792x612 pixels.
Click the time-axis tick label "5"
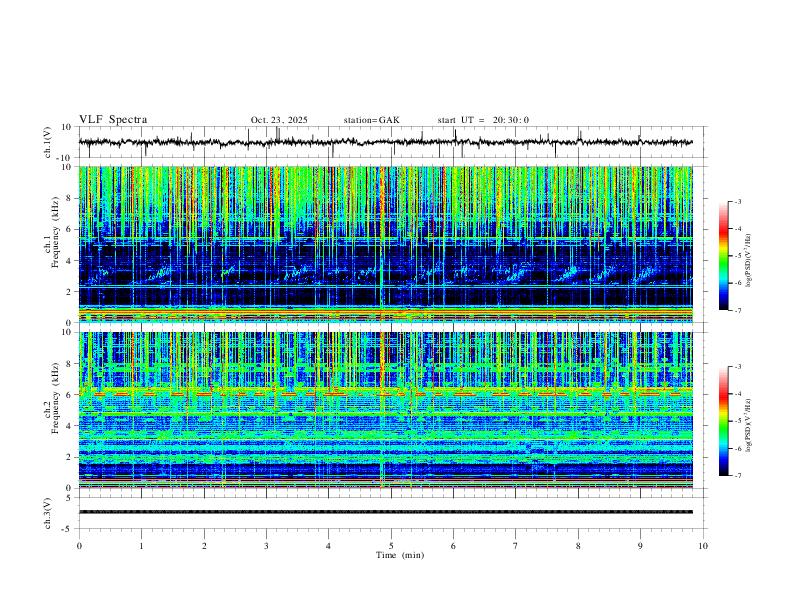pyautogui.click(x=391, y=546)
